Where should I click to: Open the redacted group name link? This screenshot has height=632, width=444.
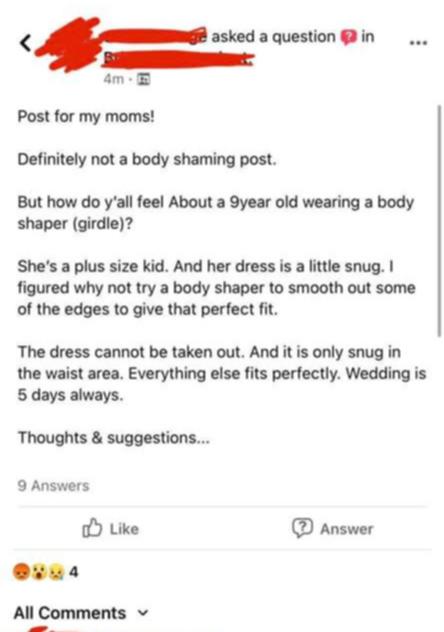pos(178,59)
